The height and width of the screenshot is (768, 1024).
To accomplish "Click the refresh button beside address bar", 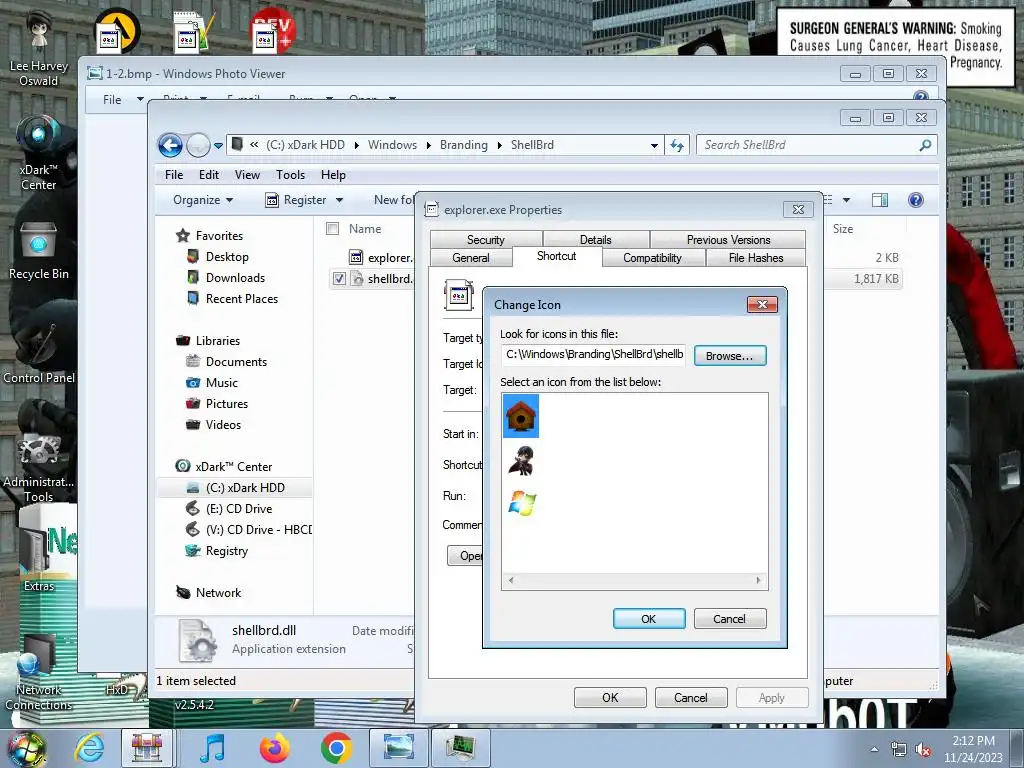I will [x=677, y=146].
